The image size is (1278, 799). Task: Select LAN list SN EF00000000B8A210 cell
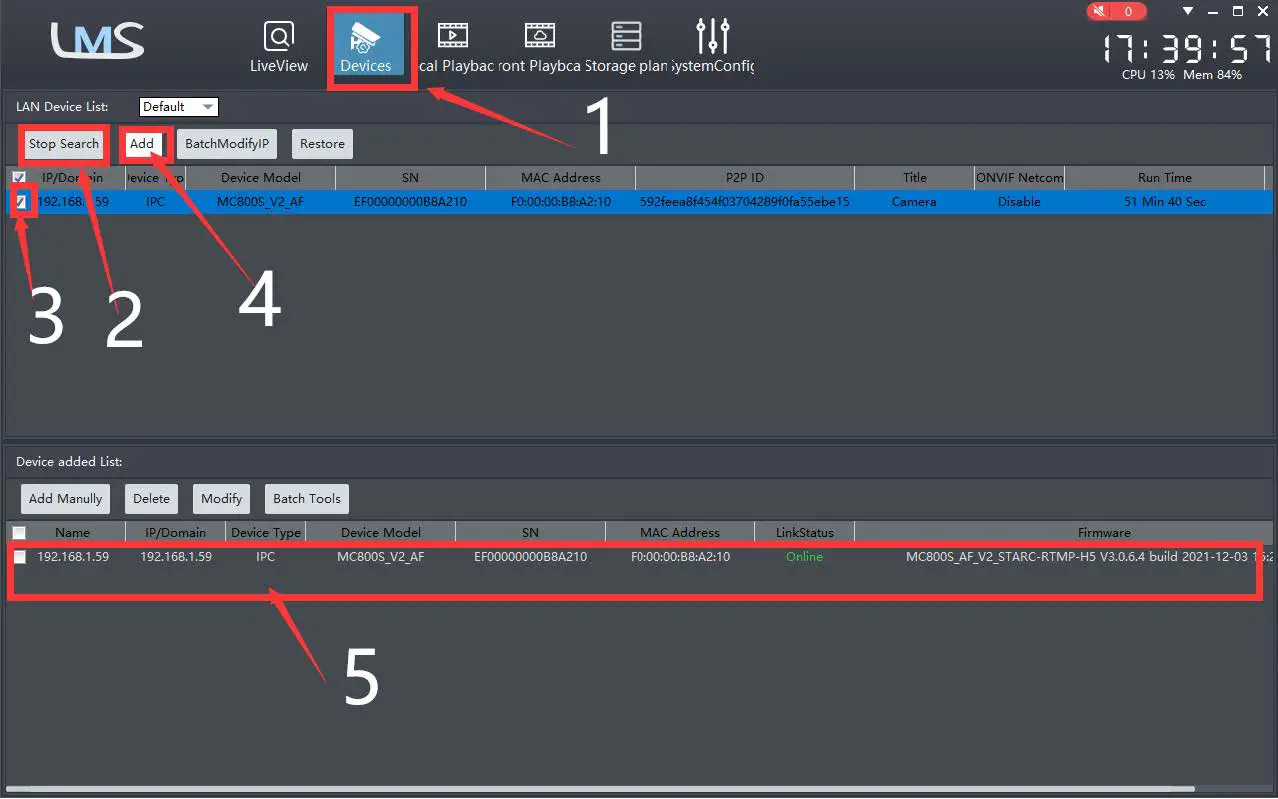click(410, 202)
